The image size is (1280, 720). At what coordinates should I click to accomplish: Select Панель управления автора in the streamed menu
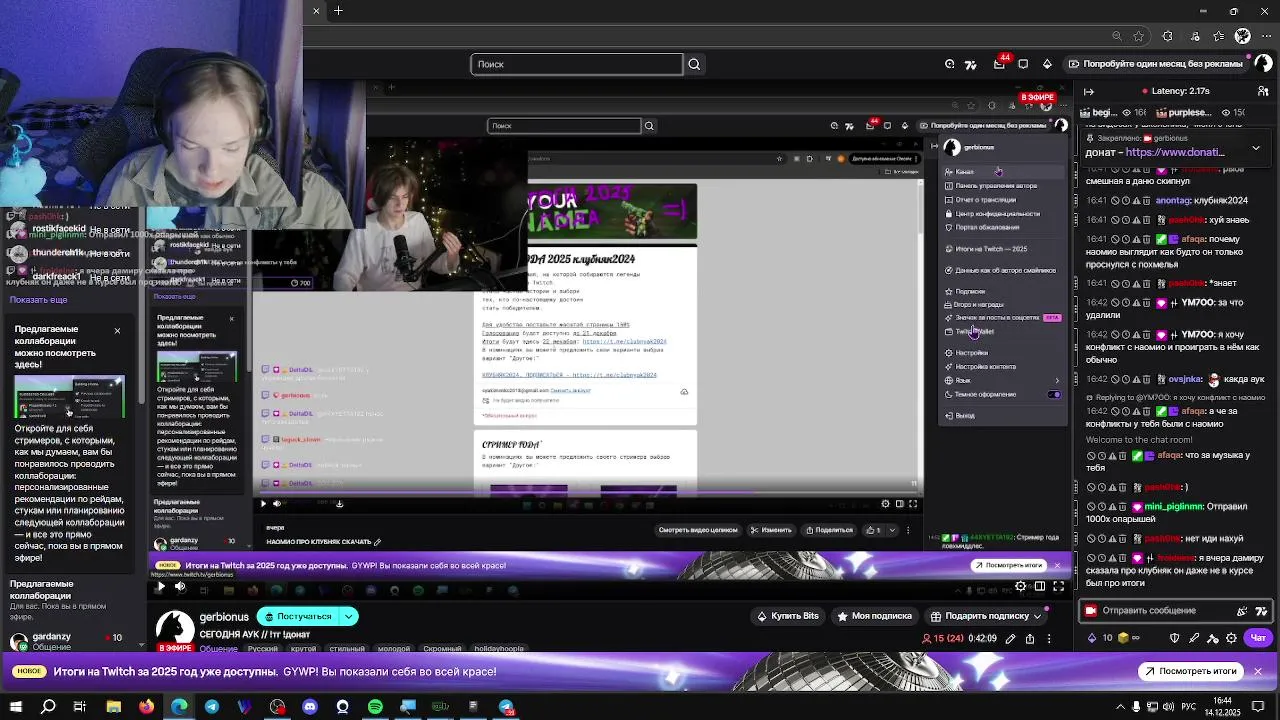tap(996, 186)
